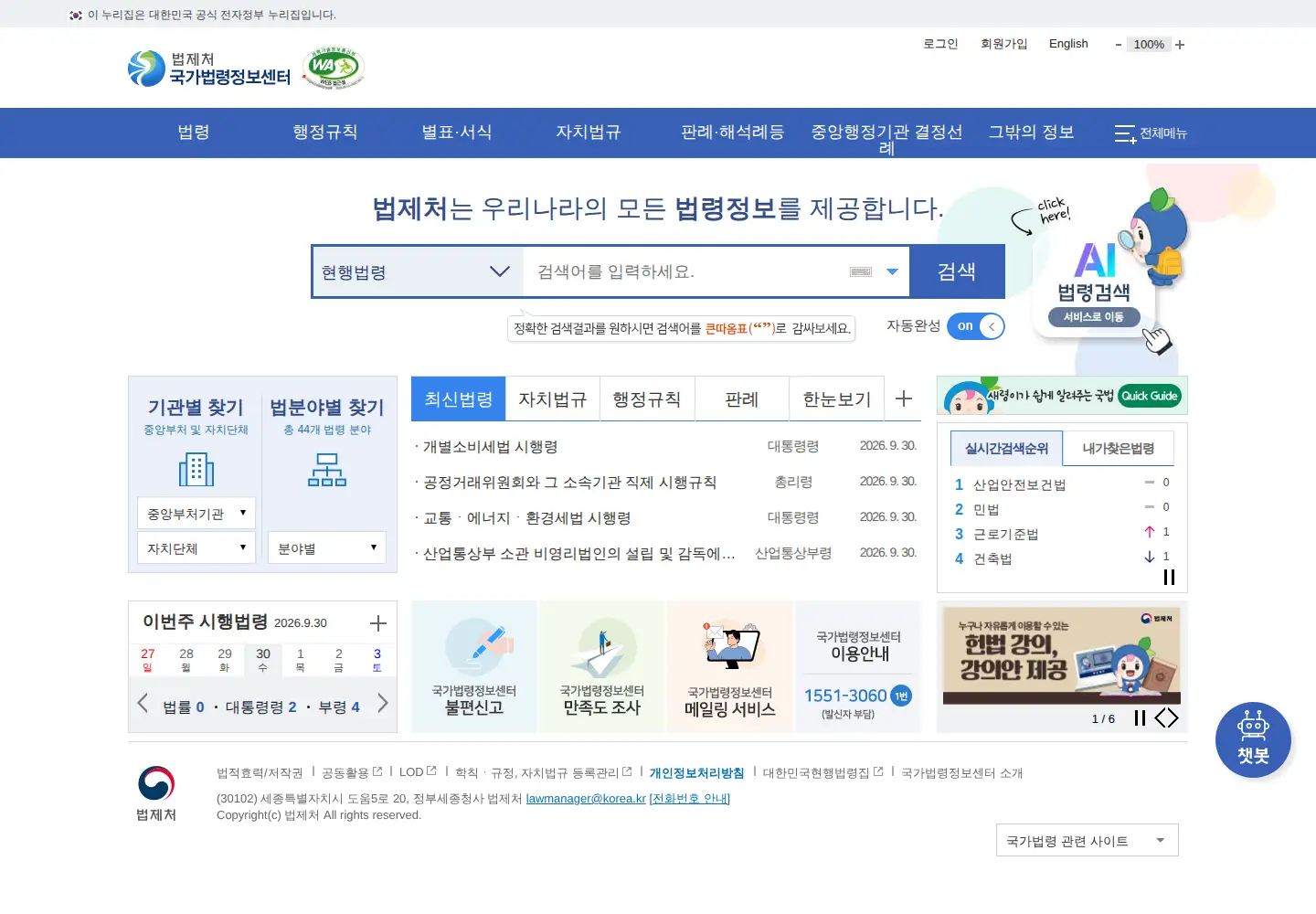The height and width of the screenshot is (914, 1316).
Task: Open the virtual keyboard icon in search box
Action: [x=861, y=271]
